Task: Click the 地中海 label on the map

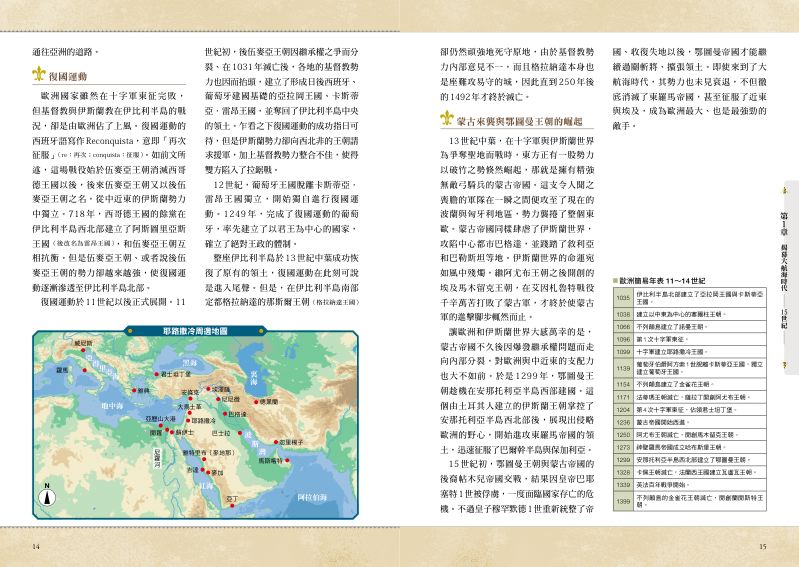Action: pyautogui.click(x=112, y=406)
